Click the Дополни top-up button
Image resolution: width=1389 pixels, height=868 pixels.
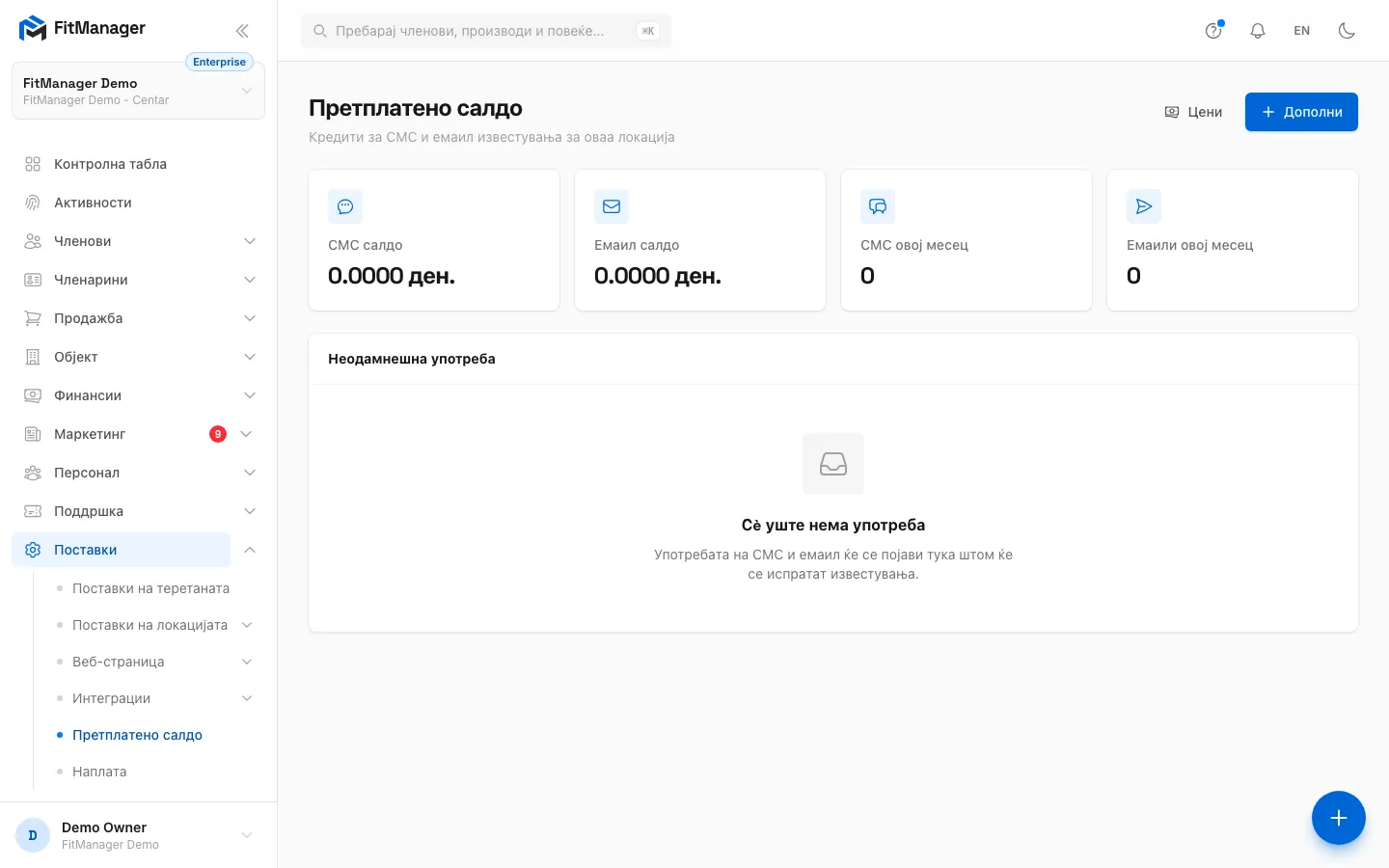pos(1301,112)
